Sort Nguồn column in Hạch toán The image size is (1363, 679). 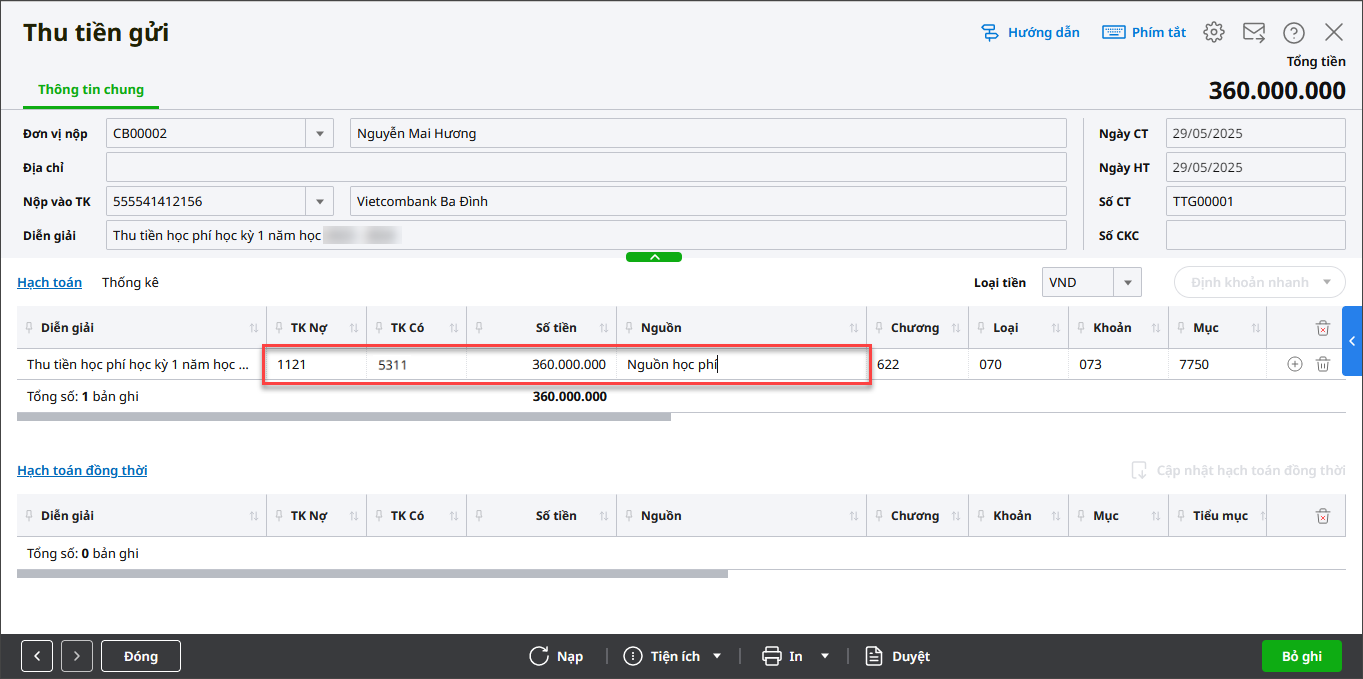(x=854, y=328)
